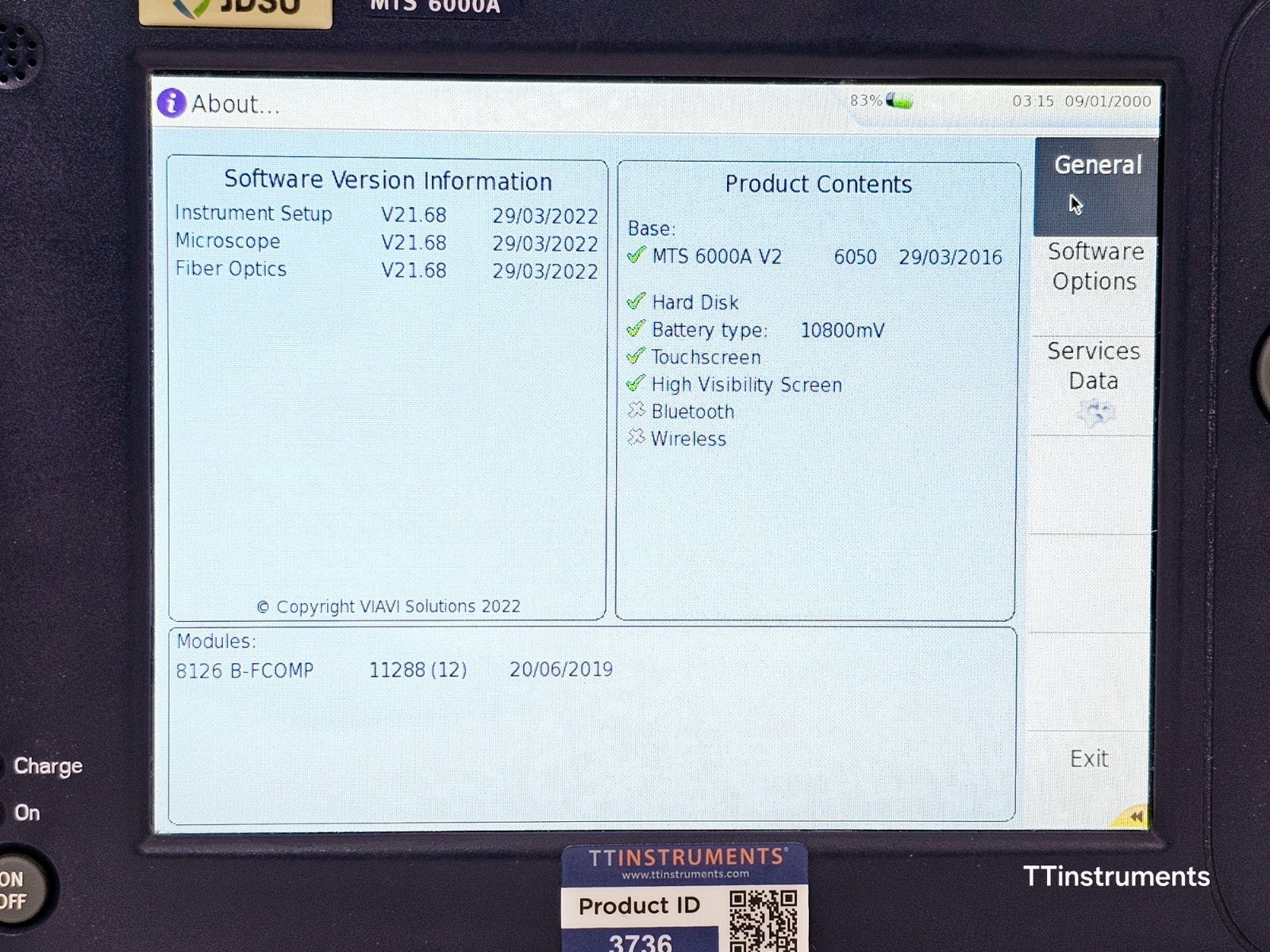1270x952 pixels.
Task: Click the Base: label
Action: 651,228
